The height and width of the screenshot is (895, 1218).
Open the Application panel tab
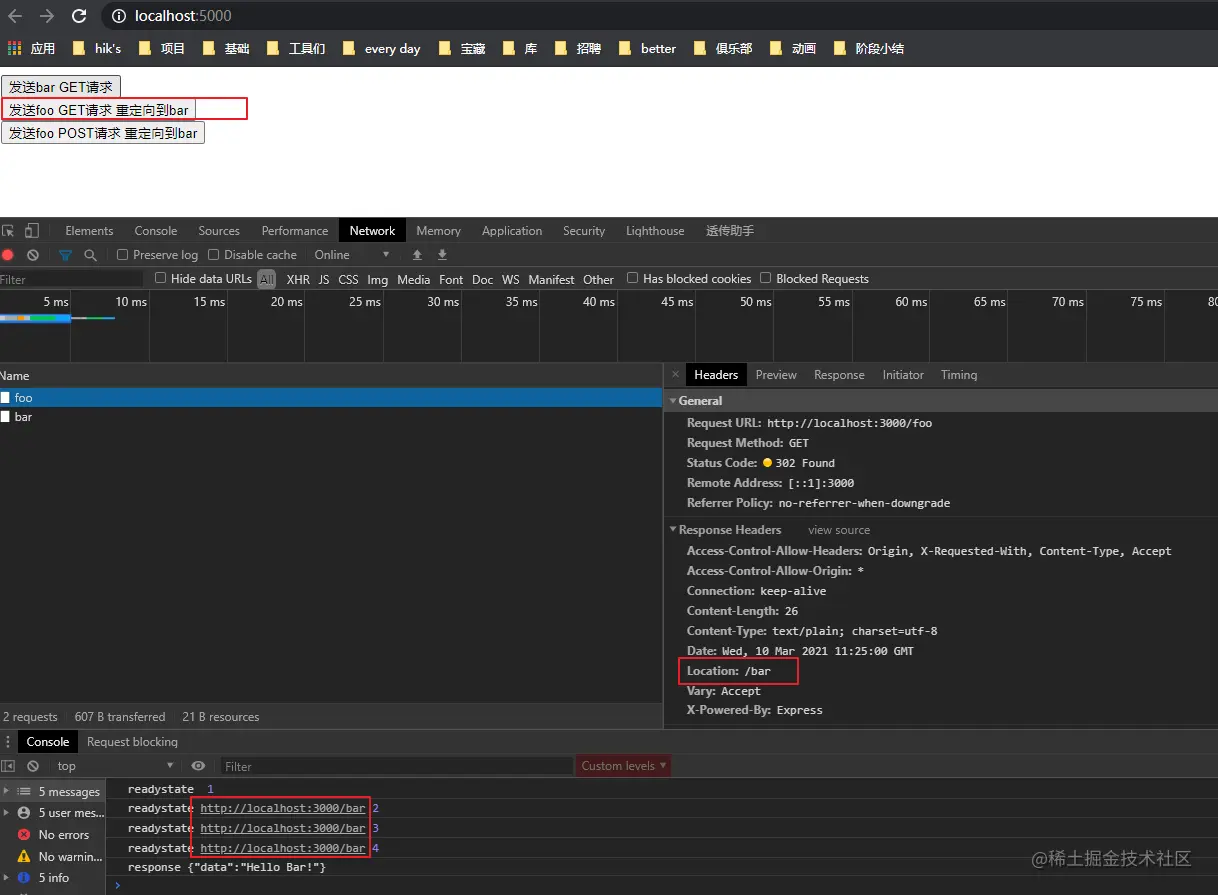pos(512,230)
